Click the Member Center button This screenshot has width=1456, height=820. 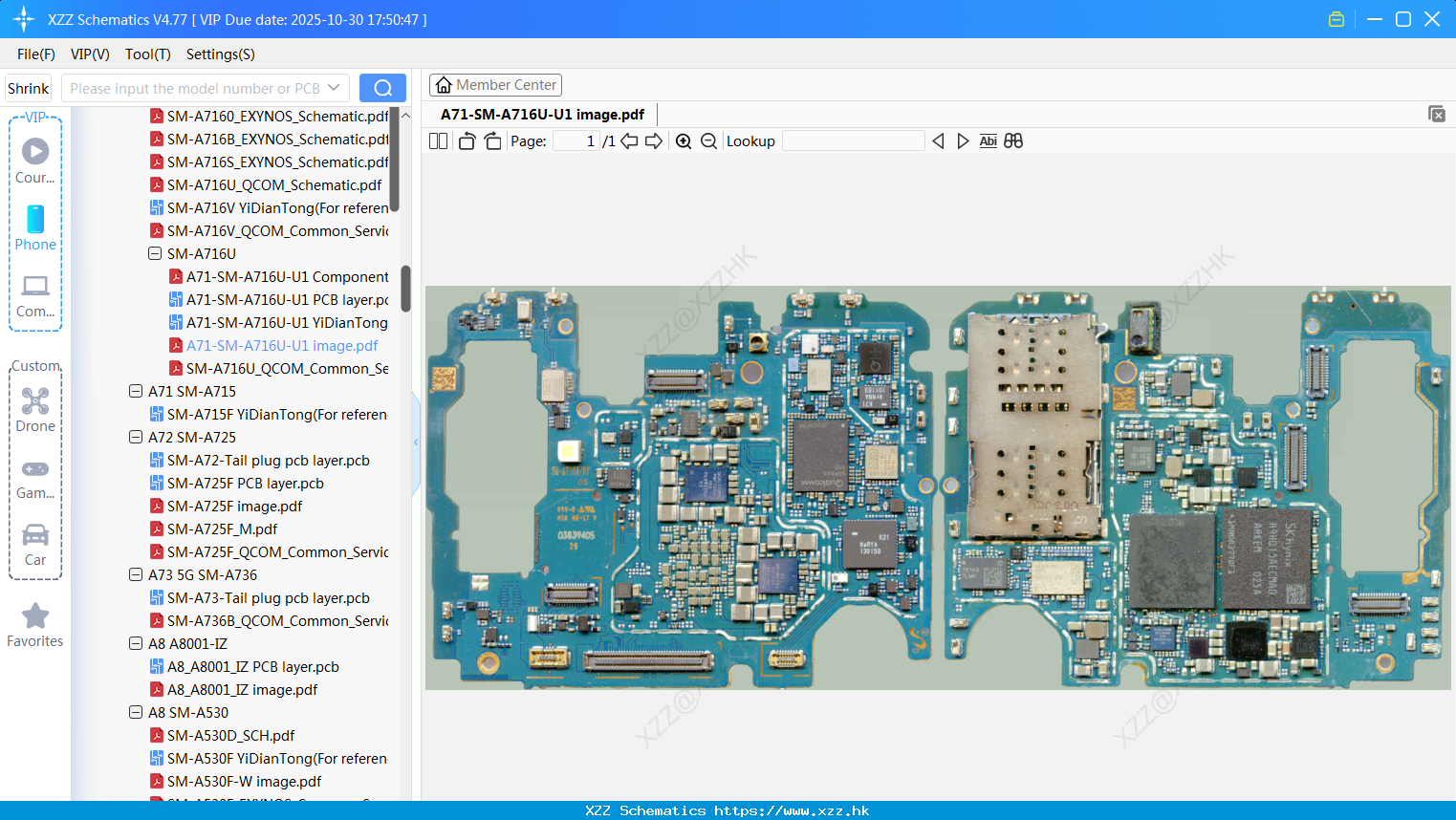[x=495, y=85]
